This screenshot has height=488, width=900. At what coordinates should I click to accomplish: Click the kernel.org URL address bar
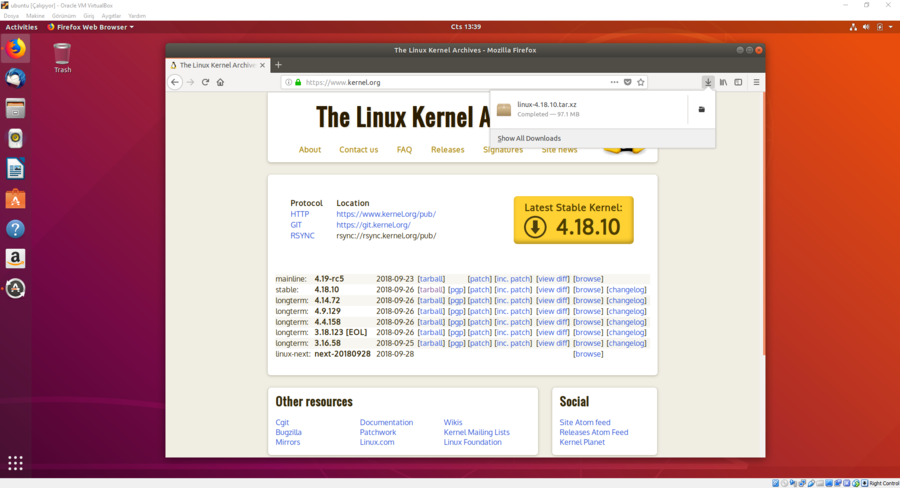click(450, 82)
